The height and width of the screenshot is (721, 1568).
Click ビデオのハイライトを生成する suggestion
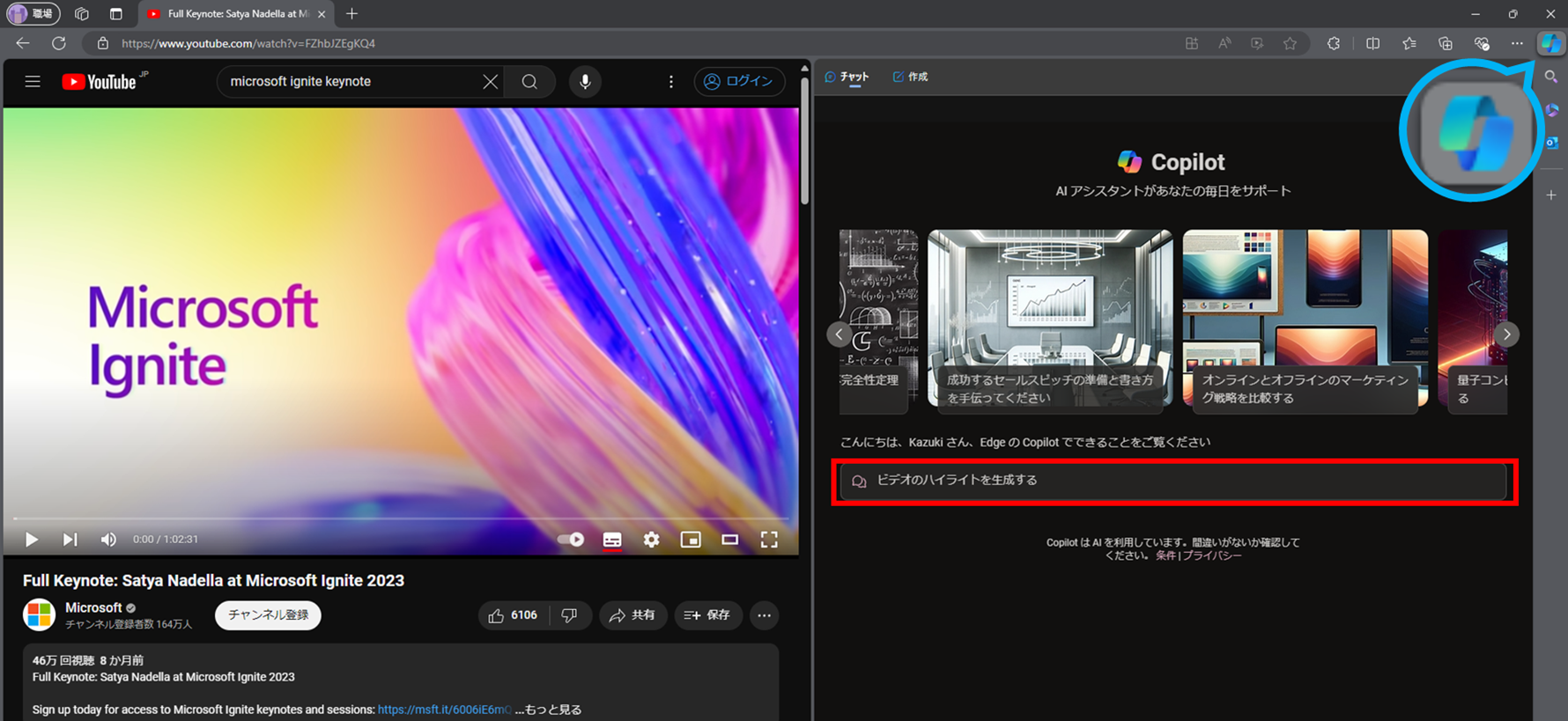(x=1174, y=482)
